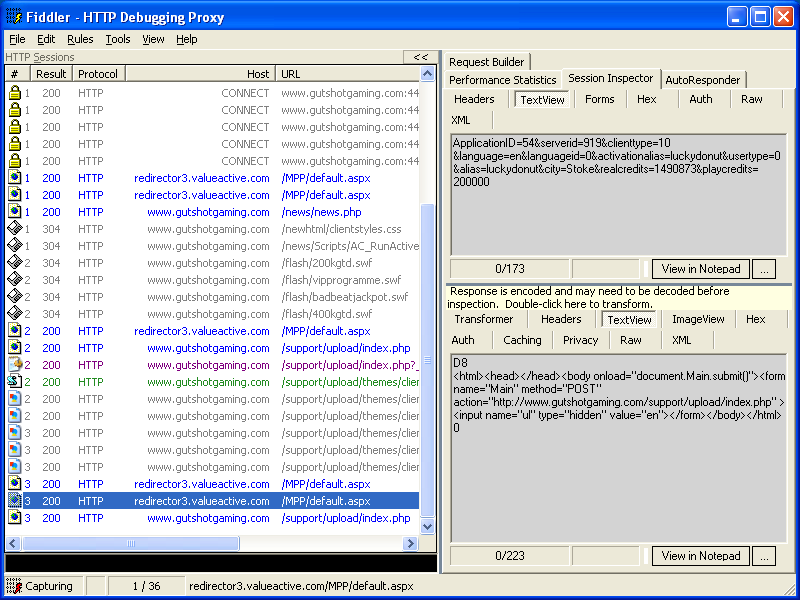Select the request TextView tab above the request body
Screen dimensions: 800x600
pos(542,99)
